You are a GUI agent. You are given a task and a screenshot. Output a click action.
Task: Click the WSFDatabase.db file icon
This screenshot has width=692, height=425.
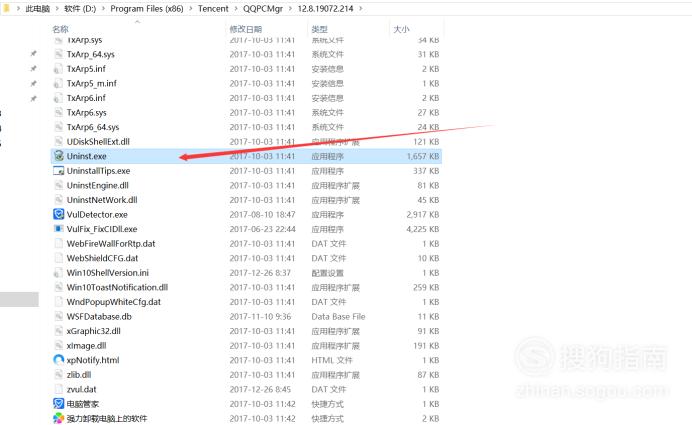[x=58, y=316]
